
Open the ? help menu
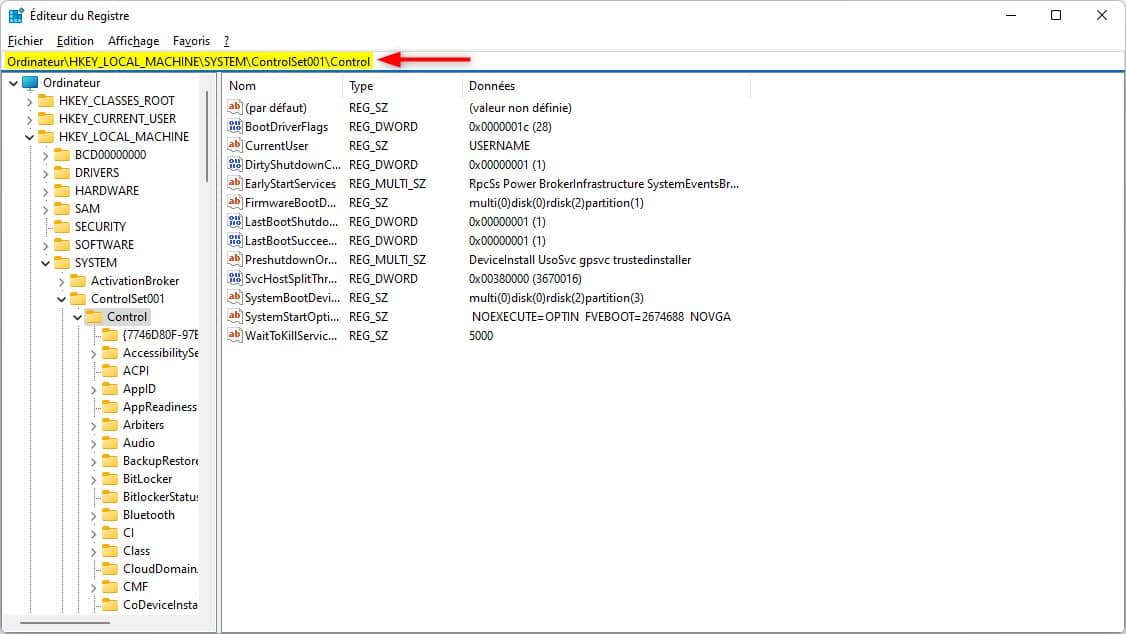point(226,41)
